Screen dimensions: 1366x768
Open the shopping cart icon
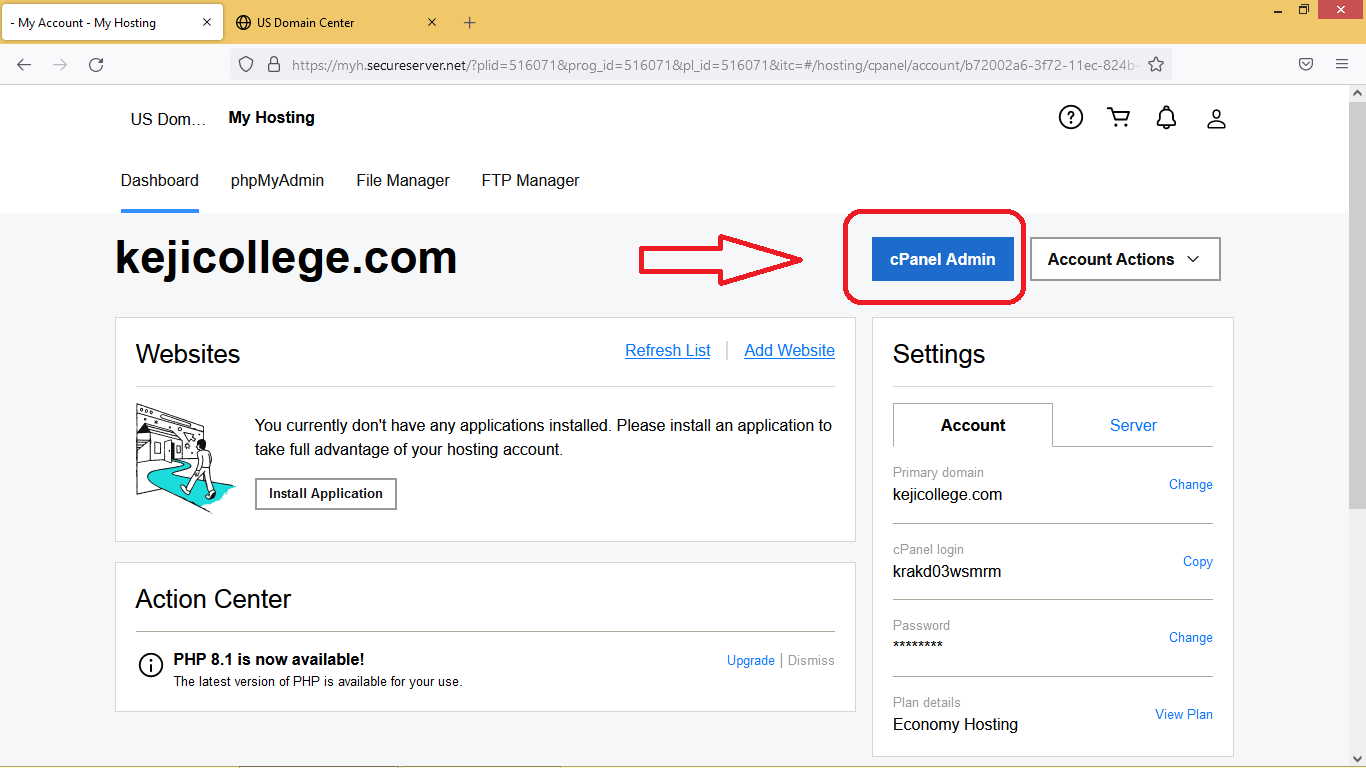click(x=1119, y=118)
